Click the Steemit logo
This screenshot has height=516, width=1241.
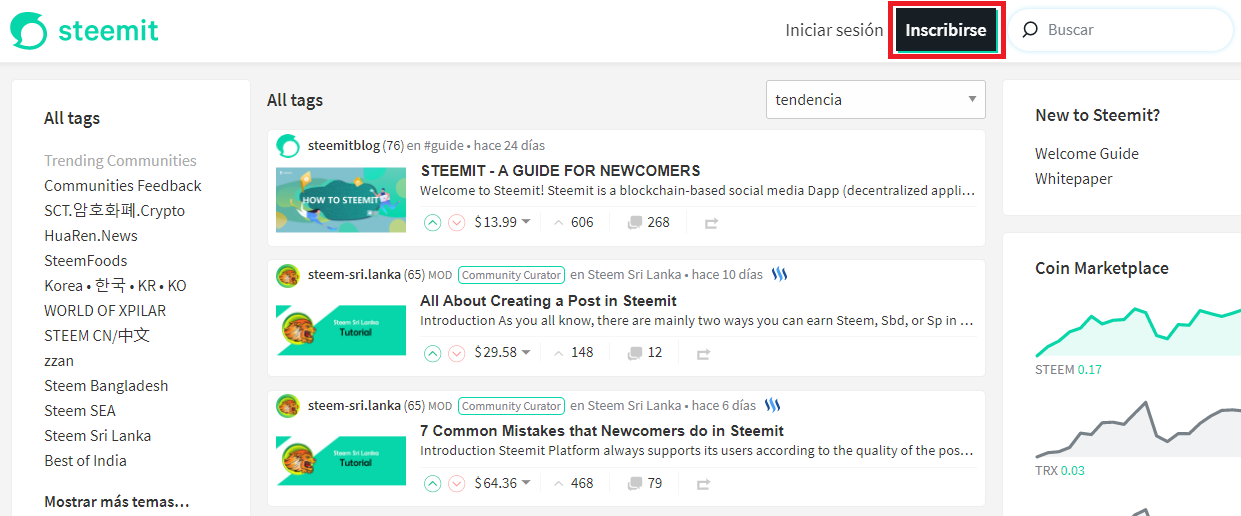click(x=84, y=30)
